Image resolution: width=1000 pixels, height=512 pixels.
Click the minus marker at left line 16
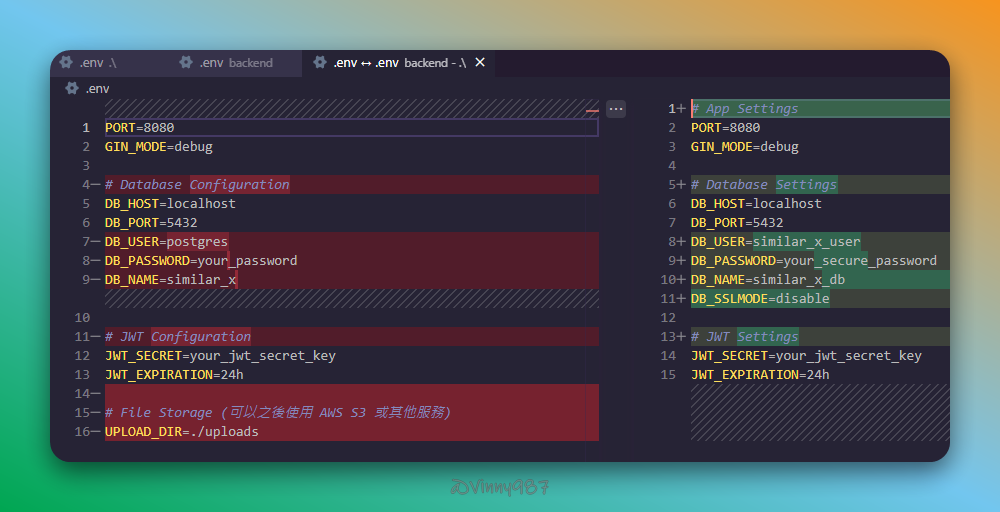coord(95,432)
